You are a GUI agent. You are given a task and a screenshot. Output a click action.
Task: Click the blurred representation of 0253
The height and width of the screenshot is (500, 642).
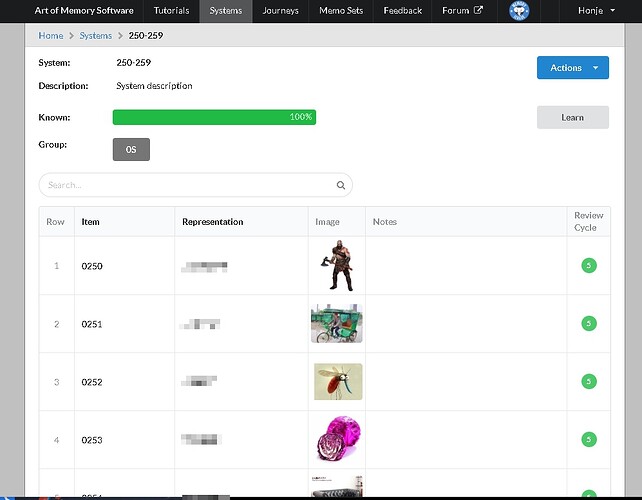click(x=201, y=439)
